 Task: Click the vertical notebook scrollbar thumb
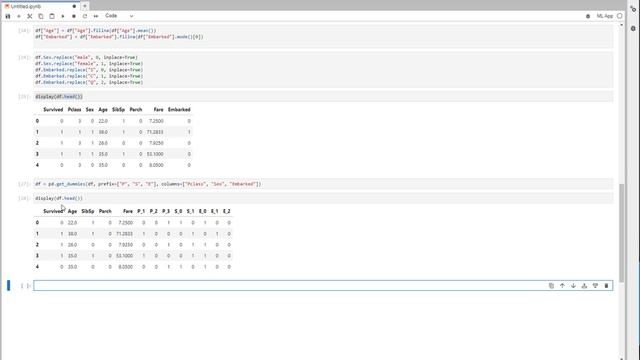click(x=622, y=233)
